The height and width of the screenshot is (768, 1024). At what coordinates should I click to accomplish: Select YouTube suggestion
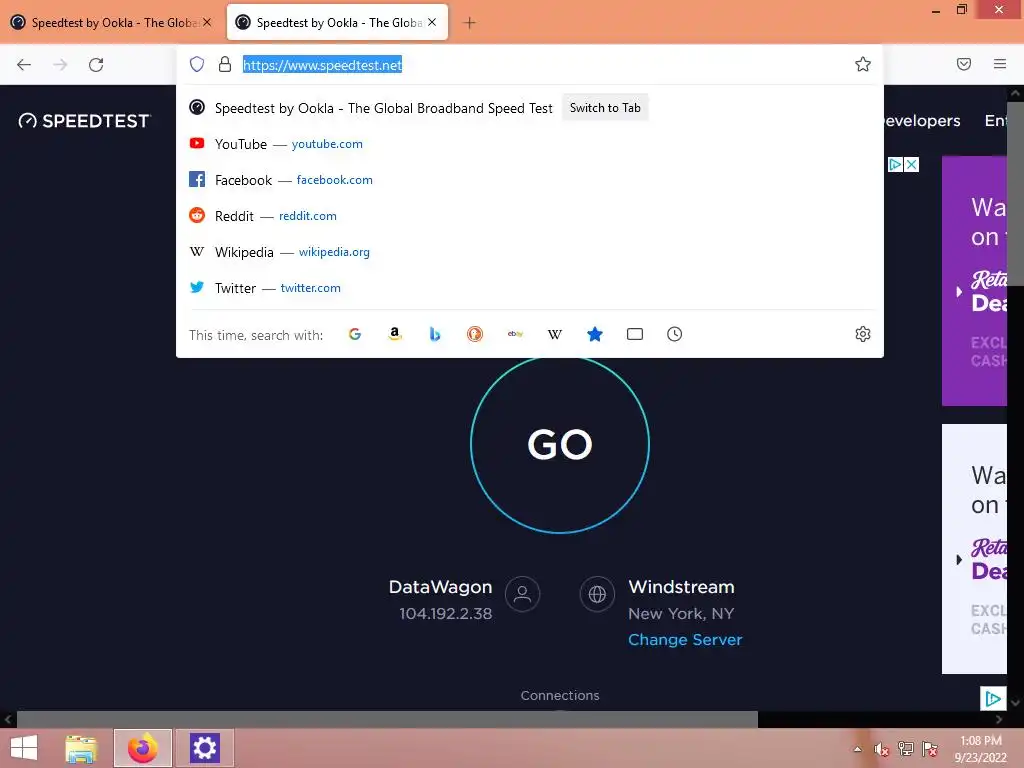click(x=530, y=144)
